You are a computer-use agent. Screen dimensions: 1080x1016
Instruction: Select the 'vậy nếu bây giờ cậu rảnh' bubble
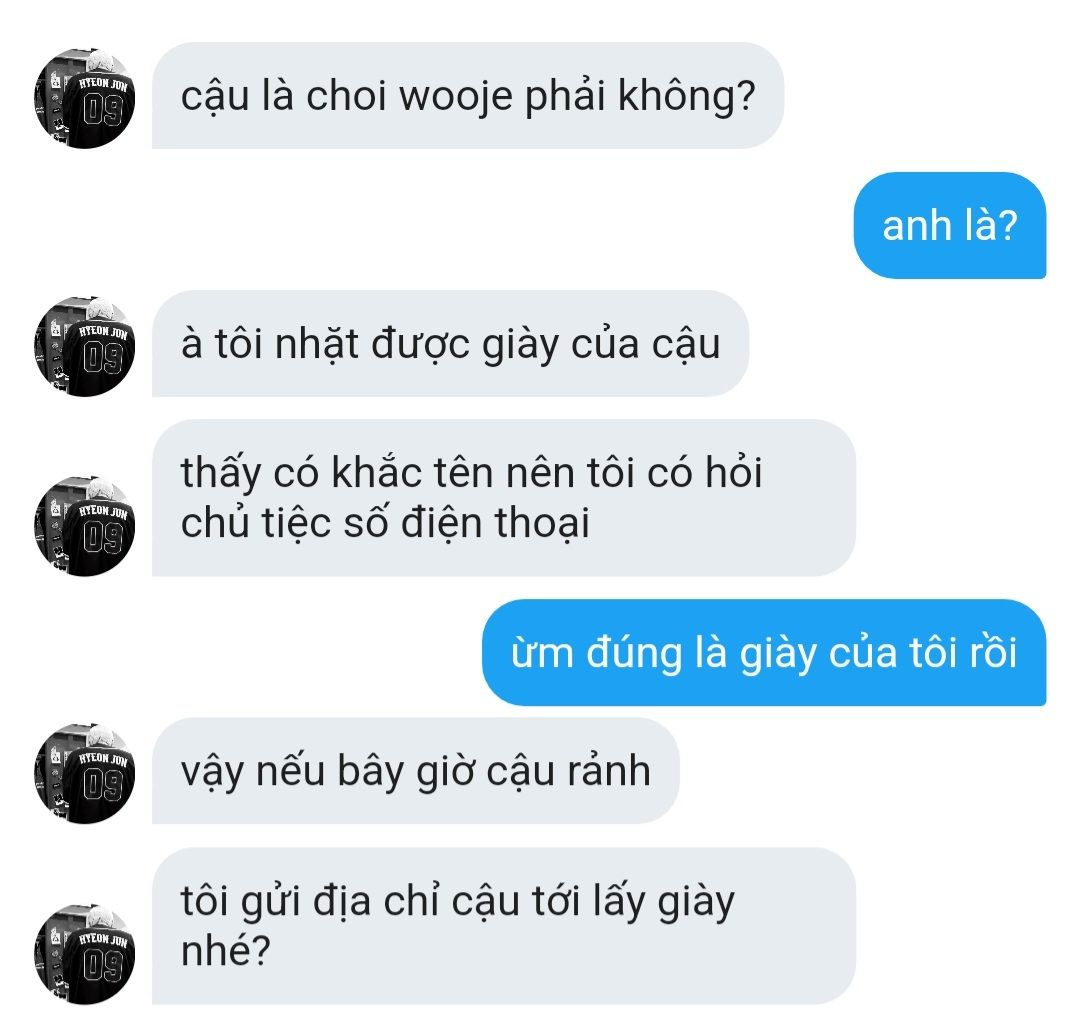point(415,771)
